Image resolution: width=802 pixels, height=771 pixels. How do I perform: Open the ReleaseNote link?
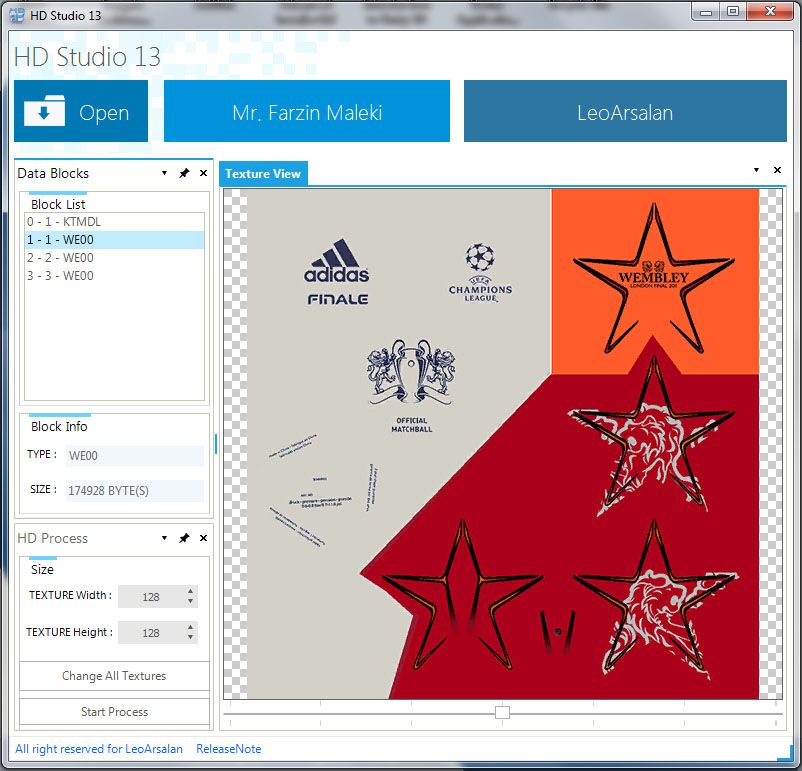pyautogui.click(x=228, y=749)
